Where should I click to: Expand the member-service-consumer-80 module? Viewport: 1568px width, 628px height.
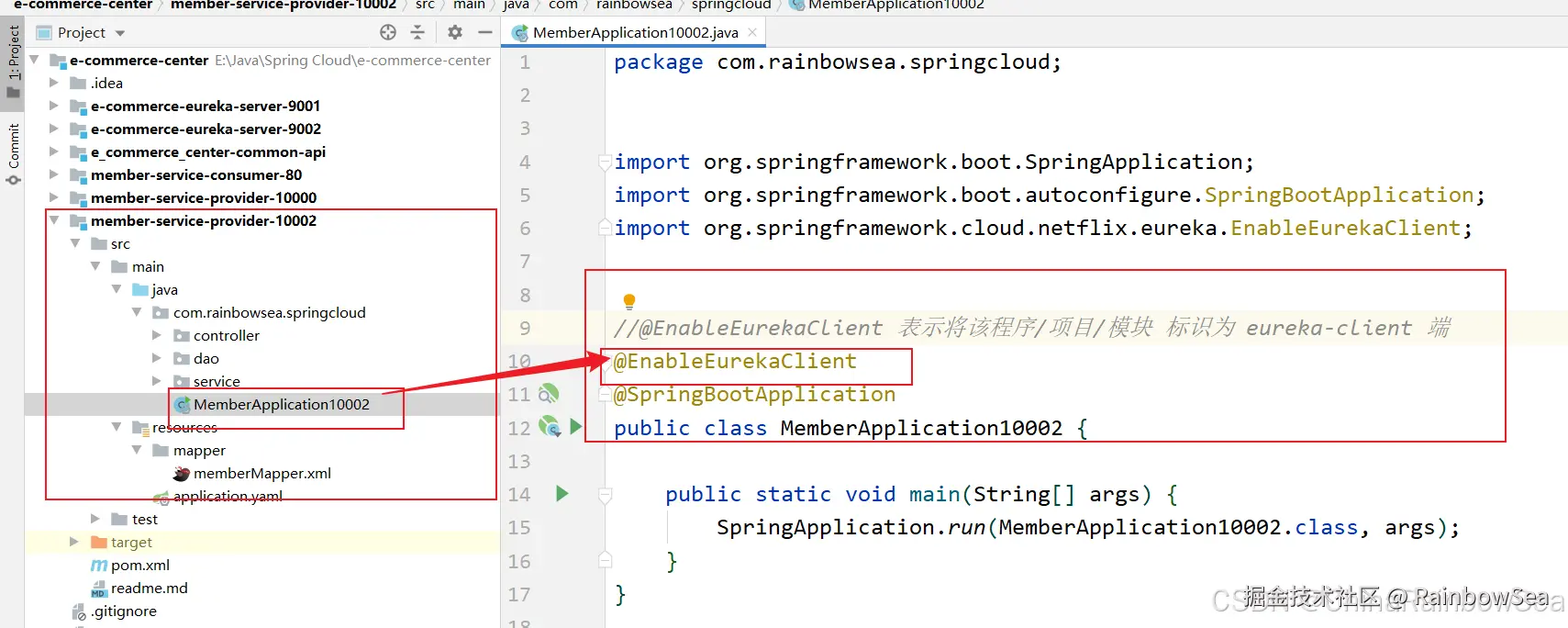tap(54, 174)
